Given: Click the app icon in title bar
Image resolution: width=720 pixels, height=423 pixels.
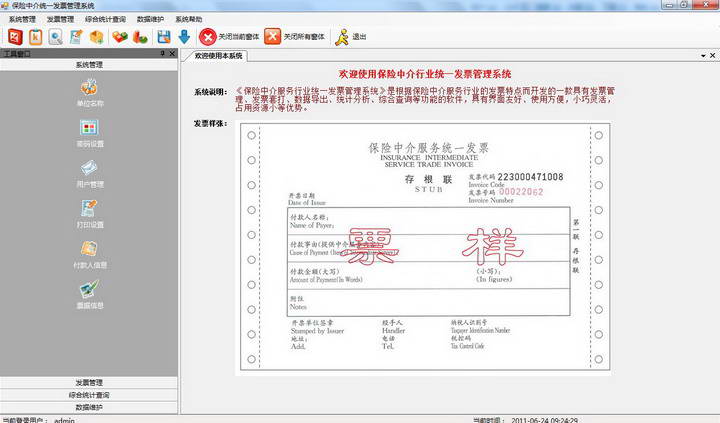Looking at the screenshot, I should pyautogui.click(x=5, y=5).
